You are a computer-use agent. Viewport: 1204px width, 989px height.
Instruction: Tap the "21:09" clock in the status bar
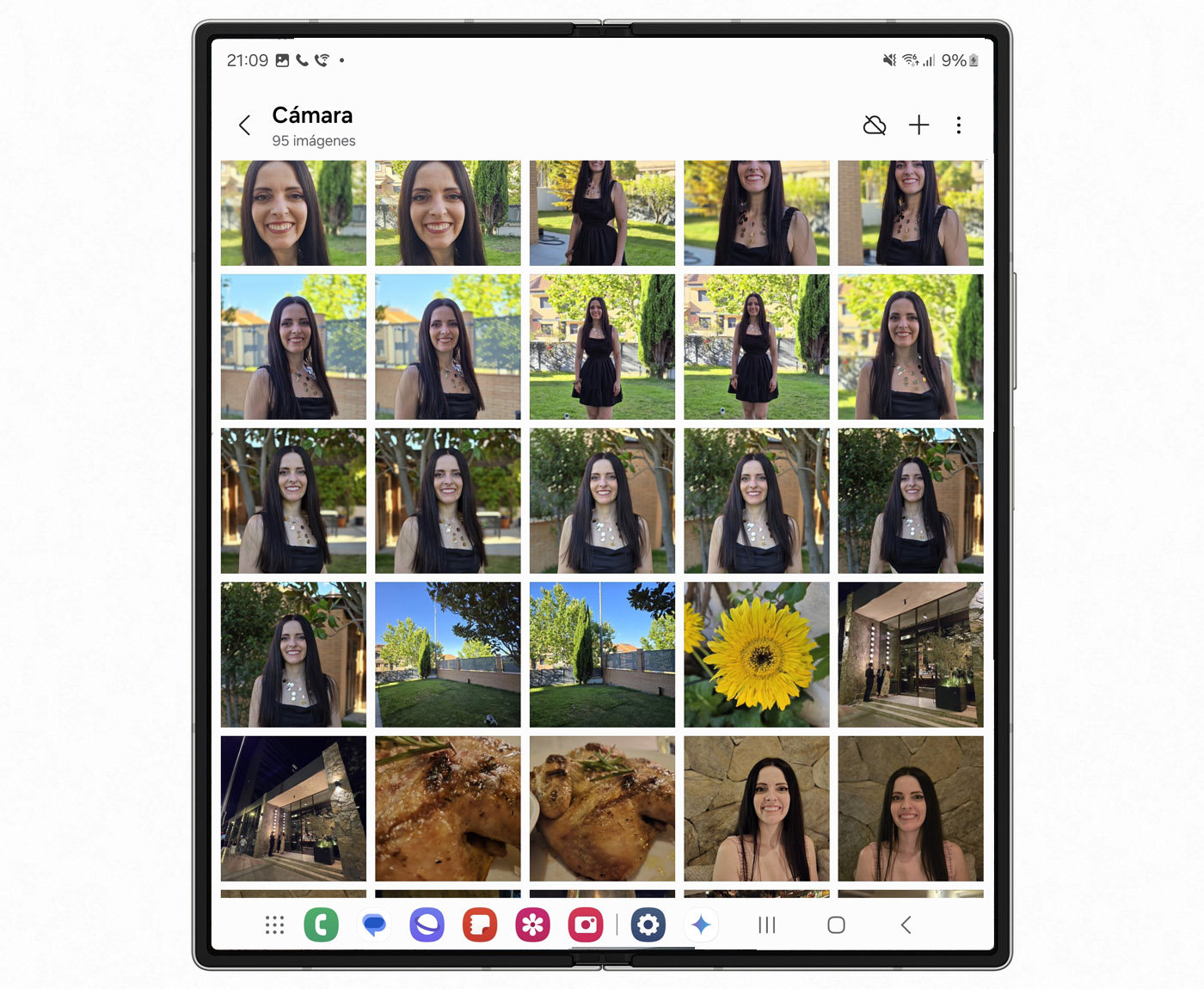point(248,60)
